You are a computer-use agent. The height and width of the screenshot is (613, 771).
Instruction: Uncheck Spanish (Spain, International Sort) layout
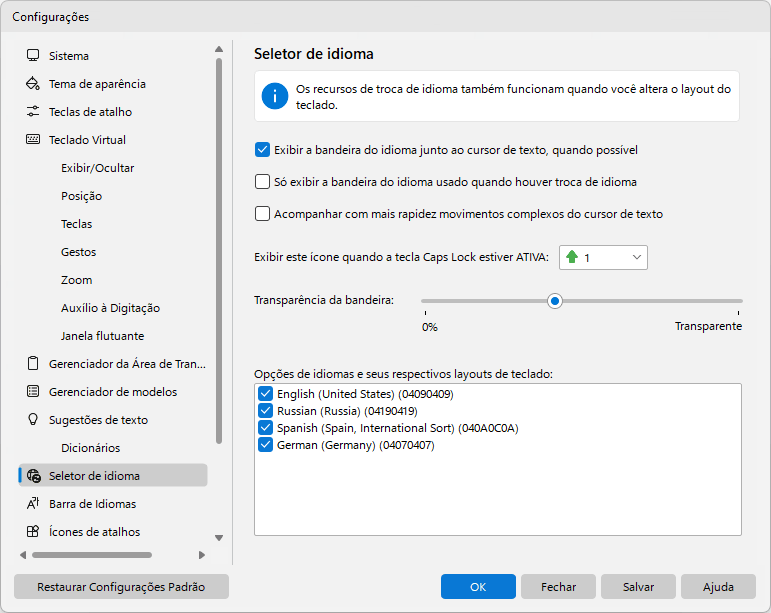tap(266, 428)
